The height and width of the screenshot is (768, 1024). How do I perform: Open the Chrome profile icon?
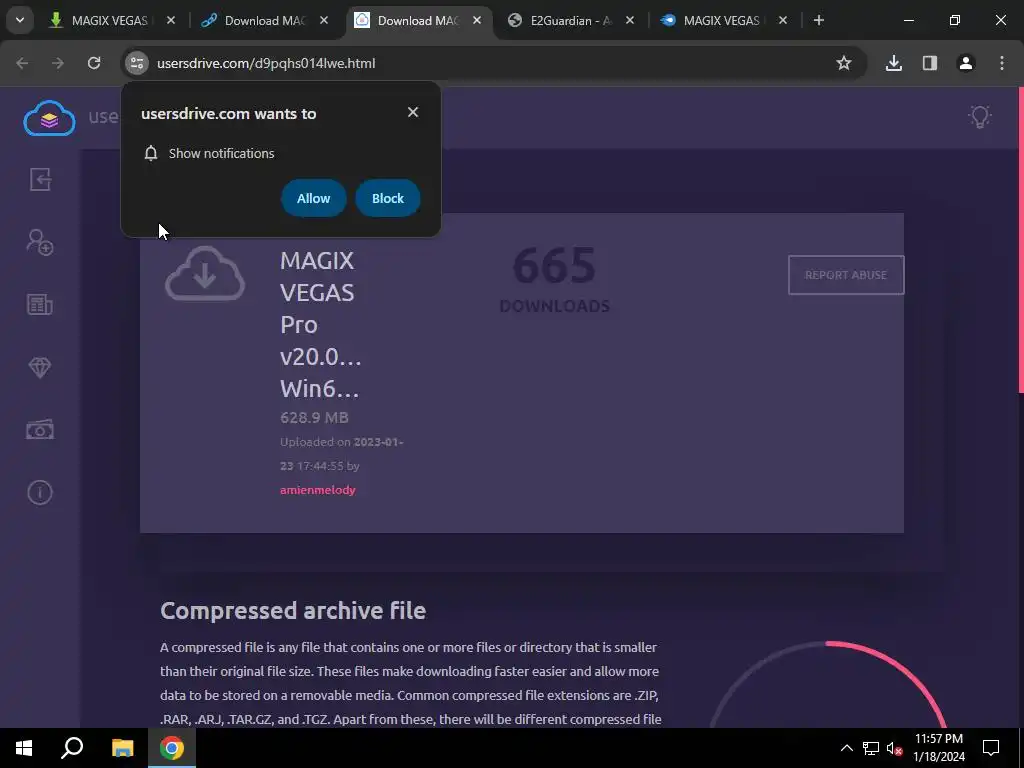click(966, 63)
